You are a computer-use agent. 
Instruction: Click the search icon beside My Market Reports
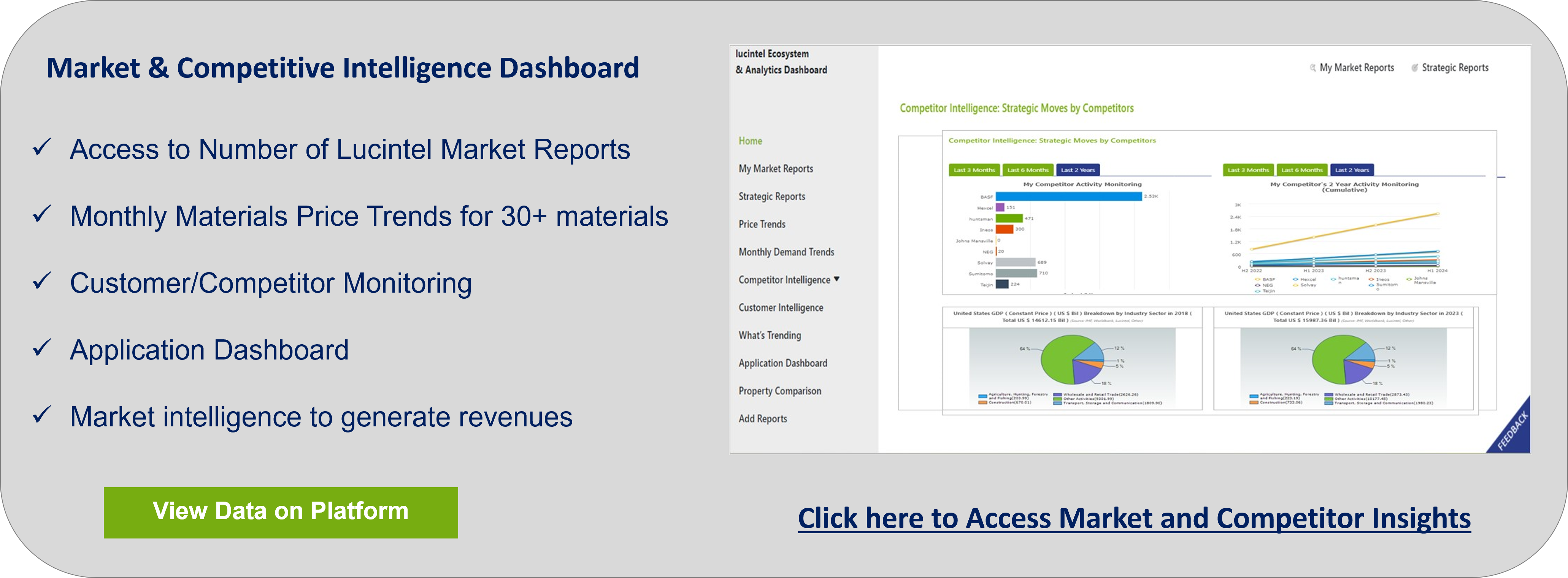point(1313,68)
